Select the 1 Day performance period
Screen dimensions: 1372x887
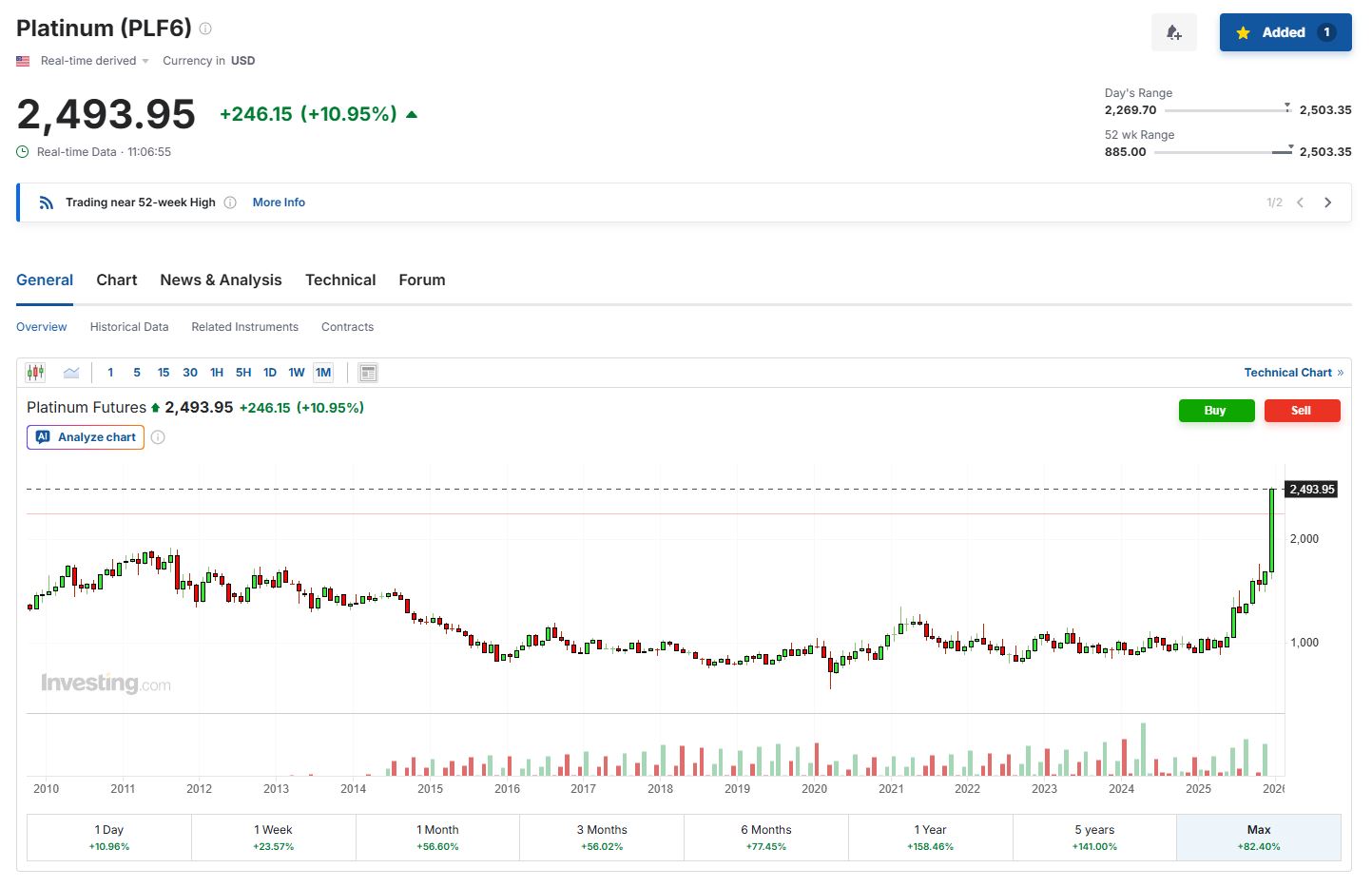point(109,838)
